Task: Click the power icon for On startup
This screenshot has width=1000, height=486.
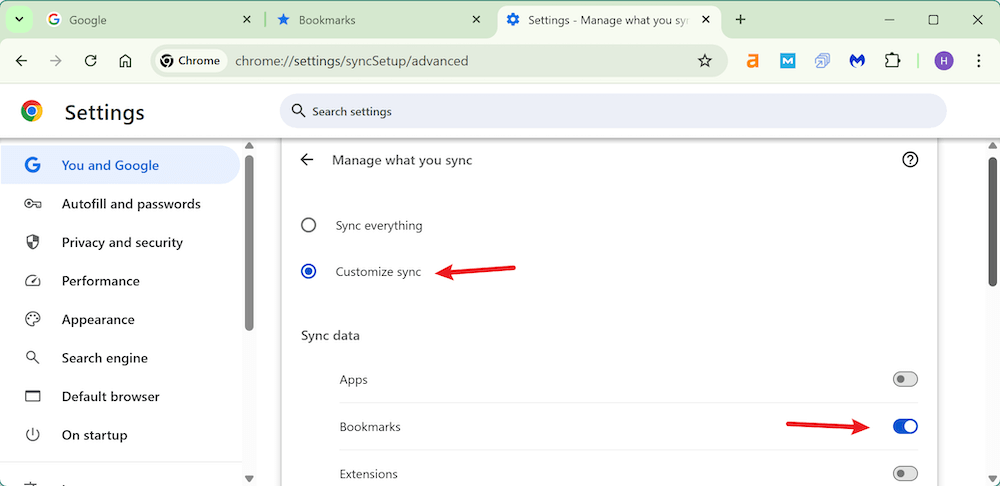Action: 32,435
